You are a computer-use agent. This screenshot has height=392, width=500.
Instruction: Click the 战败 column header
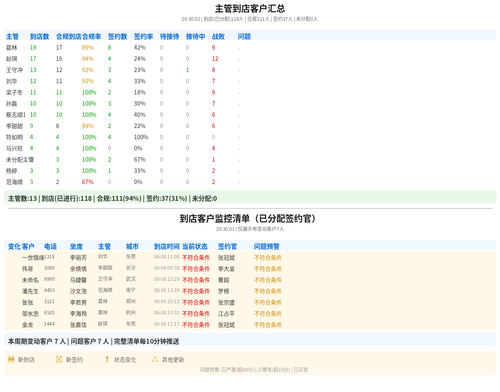click(218, 36)
